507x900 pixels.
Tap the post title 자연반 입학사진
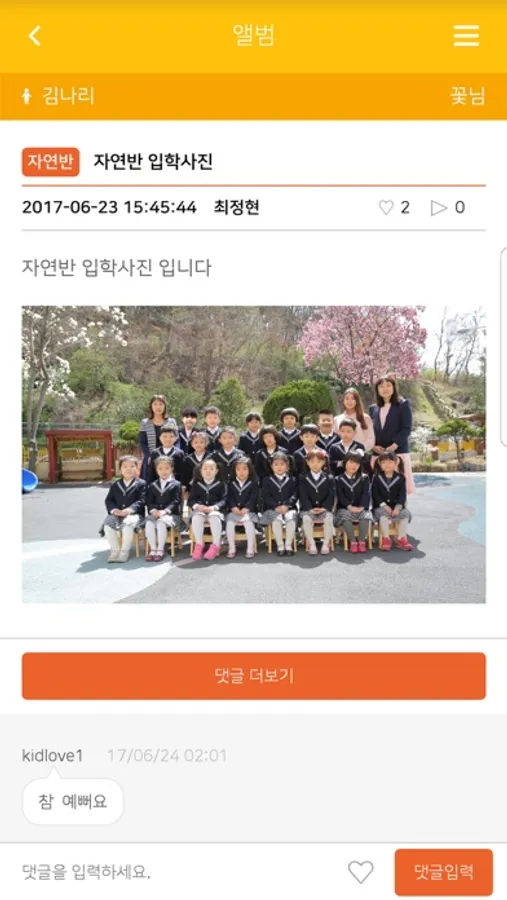coord(153,162)
